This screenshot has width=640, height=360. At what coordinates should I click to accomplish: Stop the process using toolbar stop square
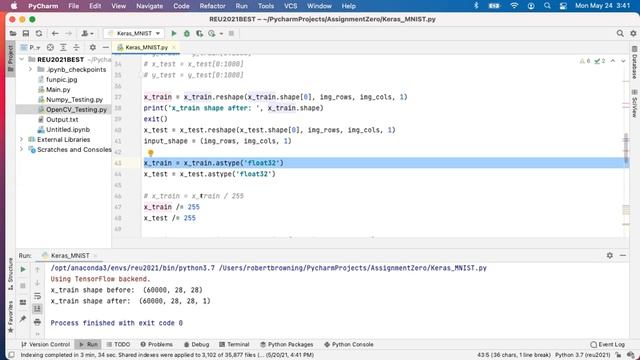(x=231, y=33)
